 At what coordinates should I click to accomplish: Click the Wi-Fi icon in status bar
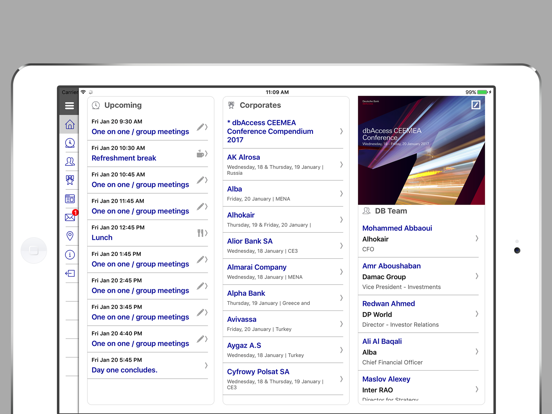[x=83, y=92]
